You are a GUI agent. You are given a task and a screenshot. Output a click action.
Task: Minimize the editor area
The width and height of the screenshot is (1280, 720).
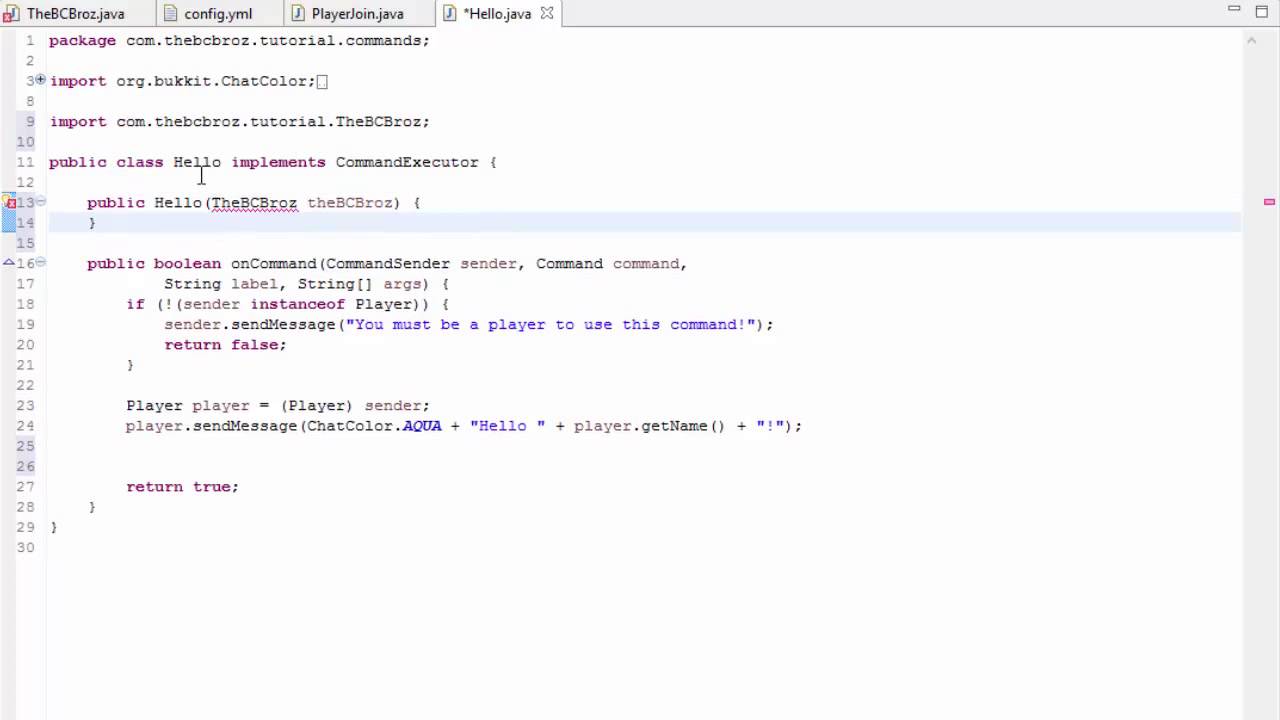1236,10
